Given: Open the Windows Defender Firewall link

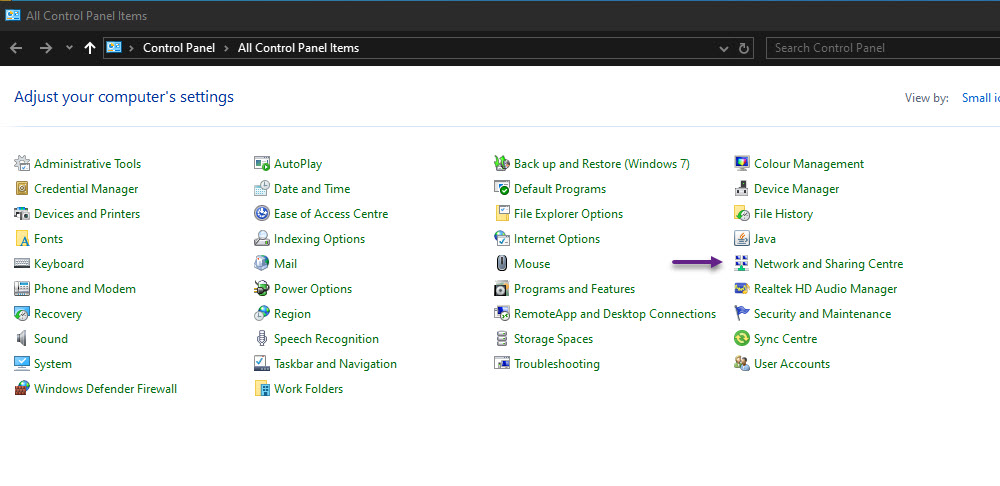Looking at the screenshot, I should click(x=105, y=388).
